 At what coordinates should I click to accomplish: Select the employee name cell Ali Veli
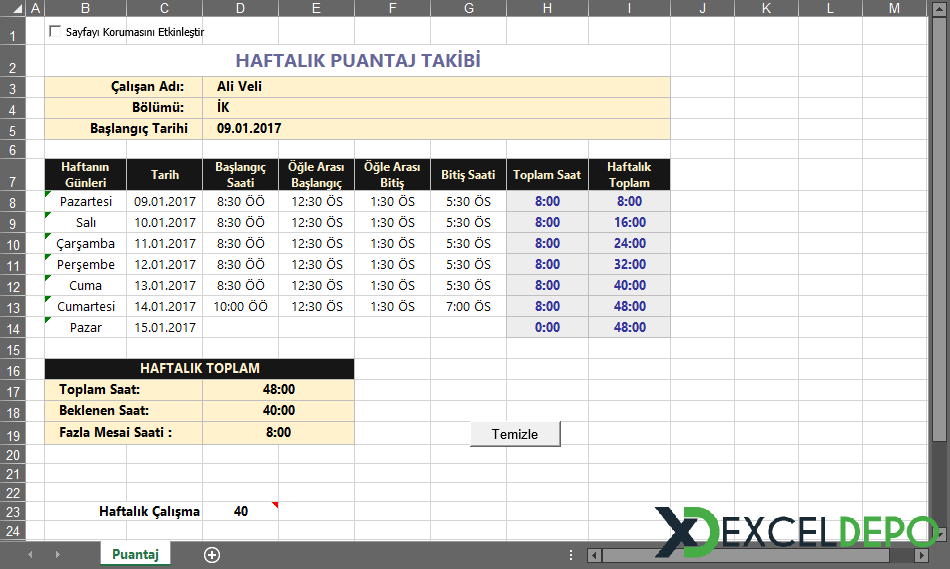coord(239,87)
